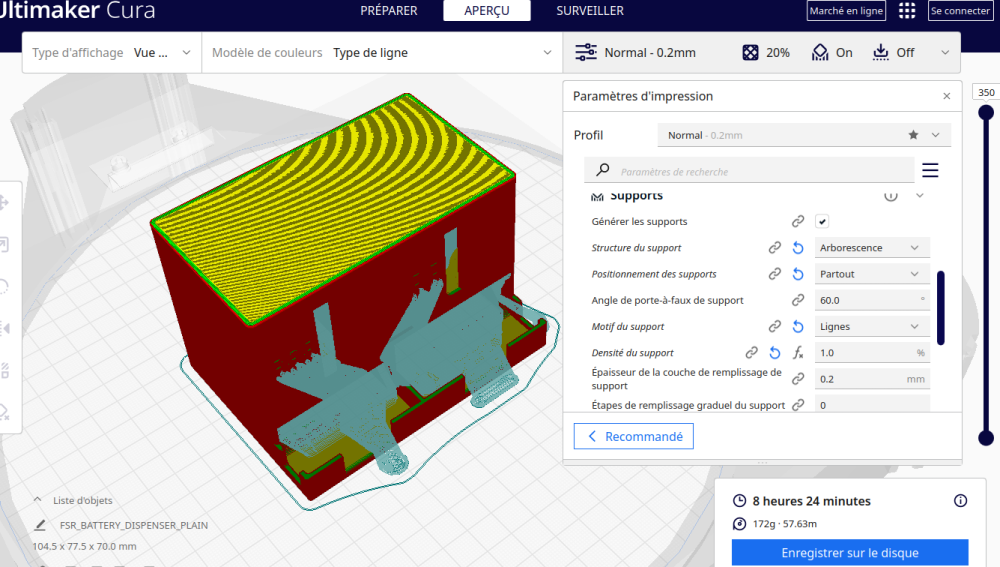This screenshot has height=567, width=1000.
Task: Switch to the PRÉPARER tab
Action: click(389, 11)
